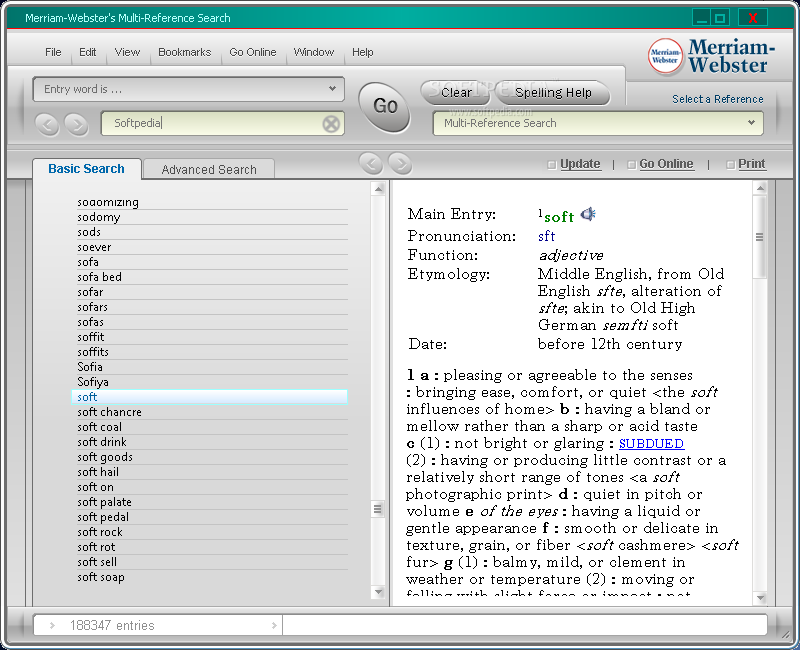800x650 pixels.
Task: Select 'soft sell' in the word list
Action: click(x=210, y=562)
